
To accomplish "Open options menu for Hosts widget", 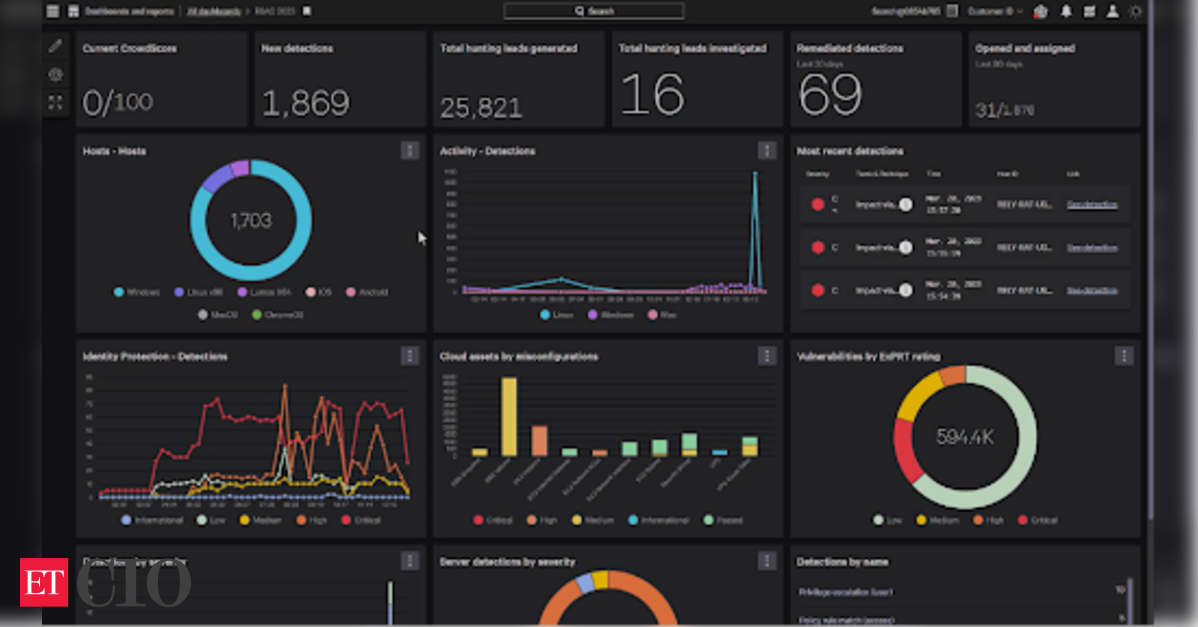I will [x=409, y=150].
